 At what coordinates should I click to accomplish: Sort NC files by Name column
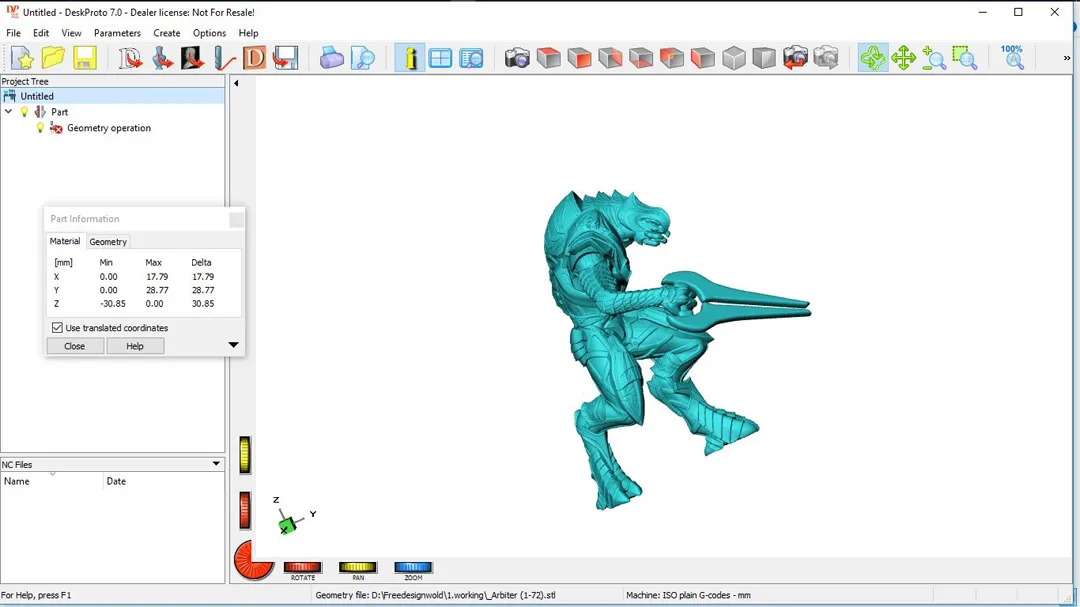[x=52, y=481]
